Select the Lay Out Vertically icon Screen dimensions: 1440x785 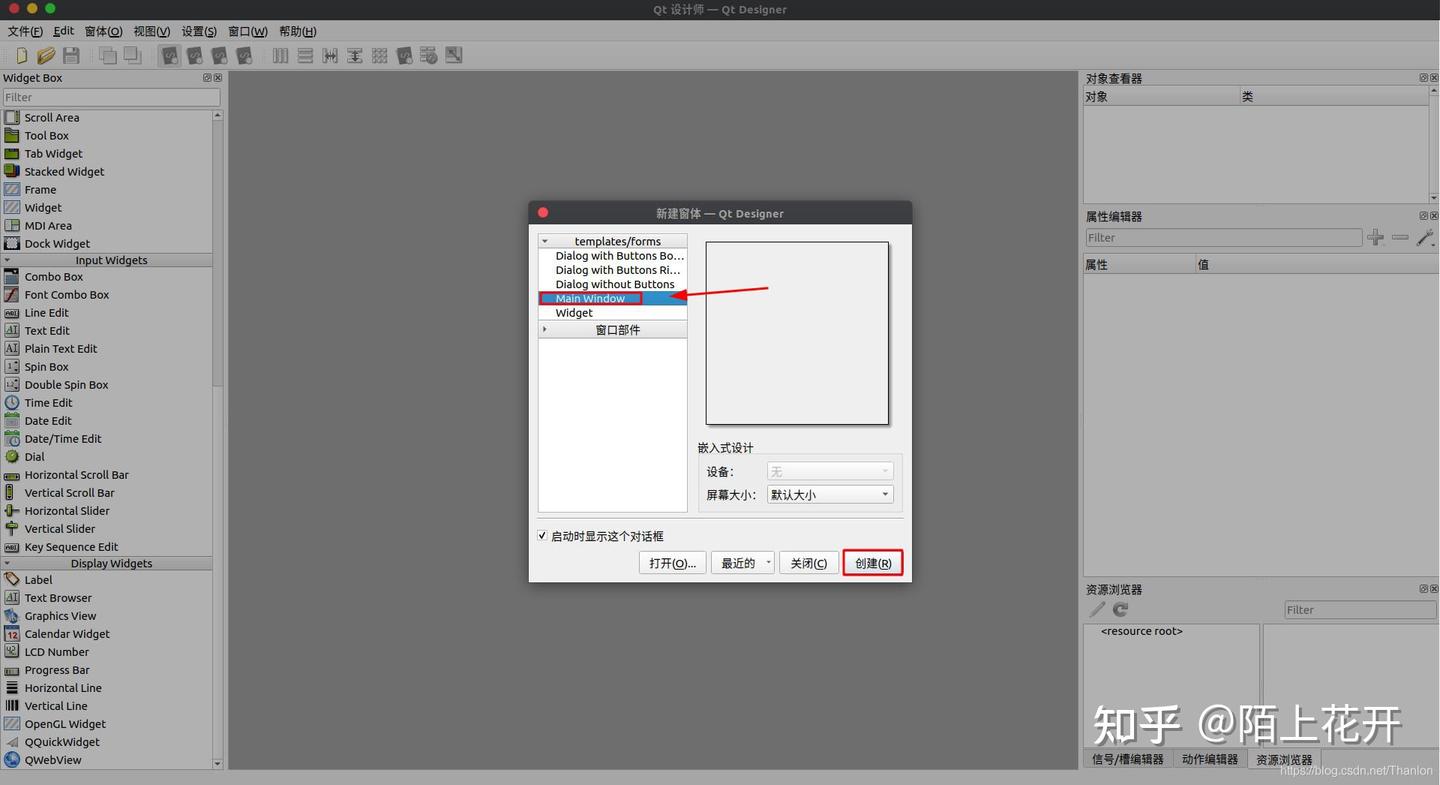click(304, 55)
